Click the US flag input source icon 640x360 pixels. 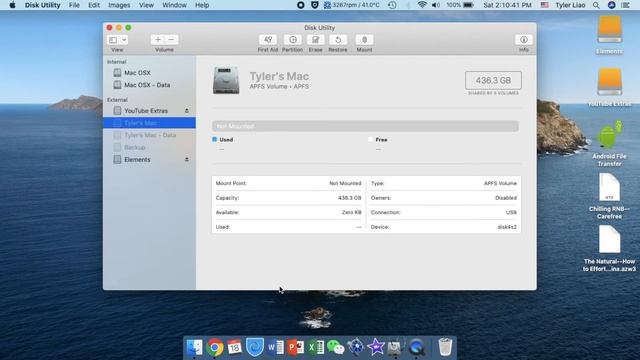pos(544,5)
